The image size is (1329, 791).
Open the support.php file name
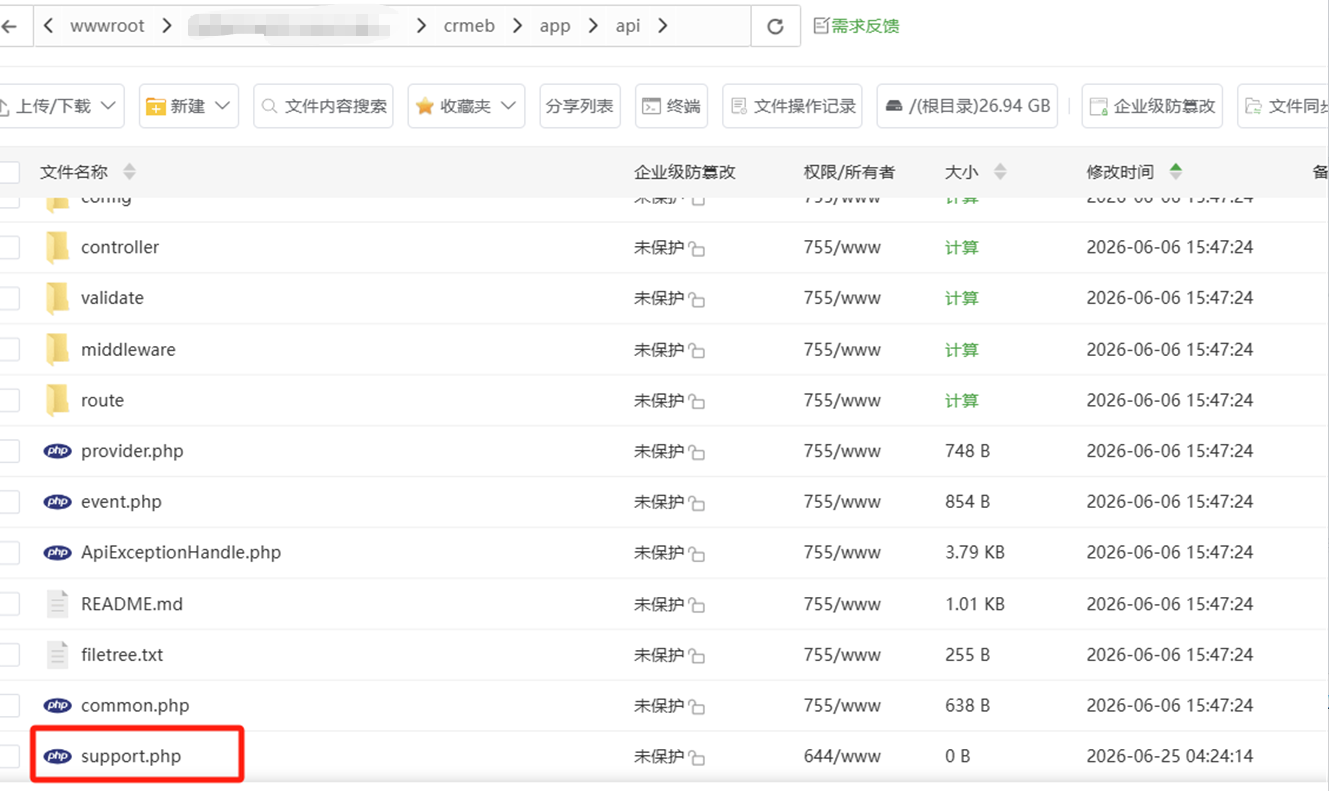tap(131, 756)
